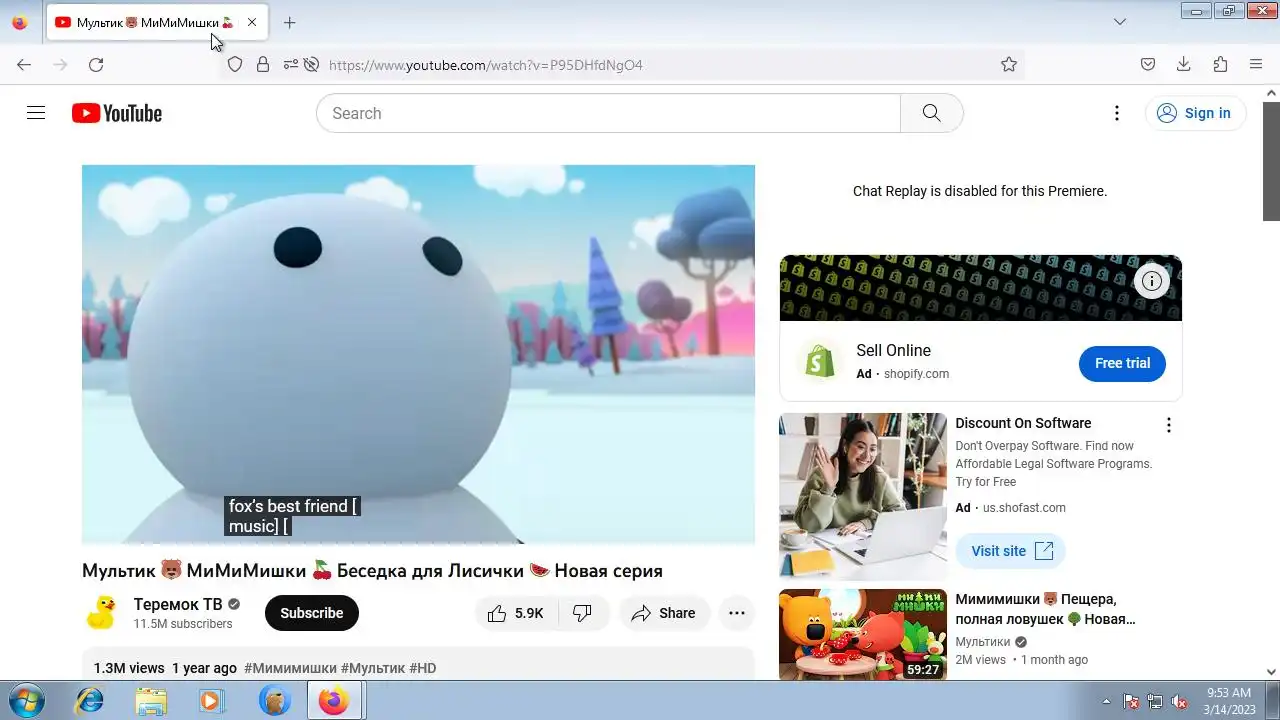Like the video with thumbs up
Viewport: 1280px width, 720px height.
tap(515, 613)
